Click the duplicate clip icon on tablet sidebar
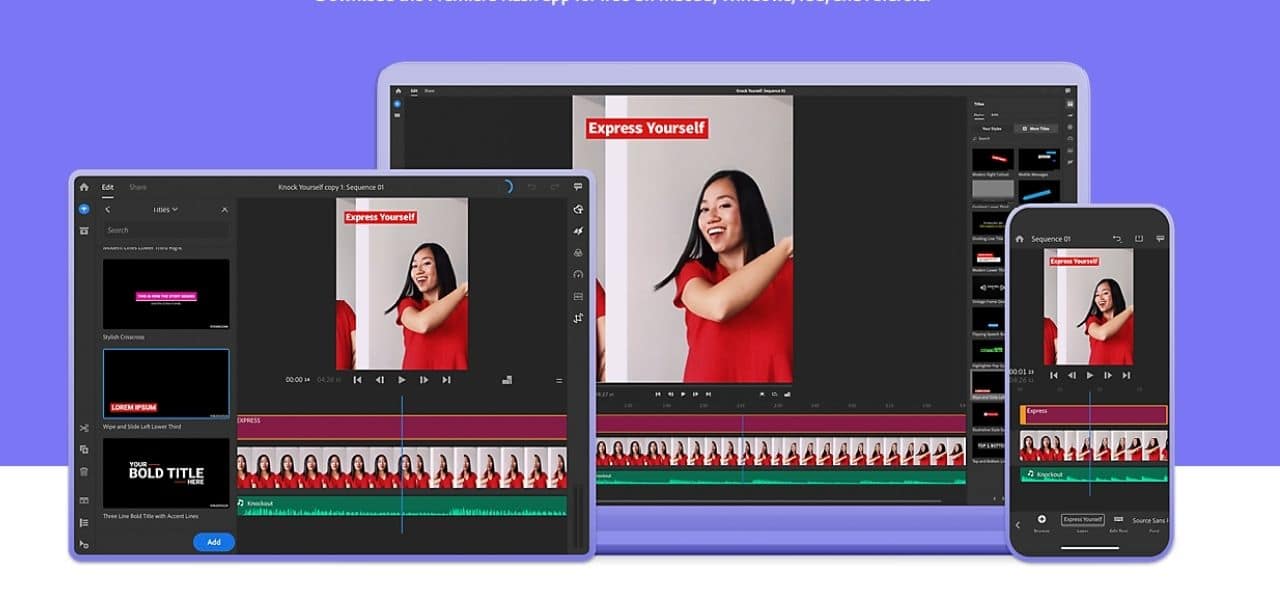This screenshot has width=1280, height=600. (x=84, y=449)
